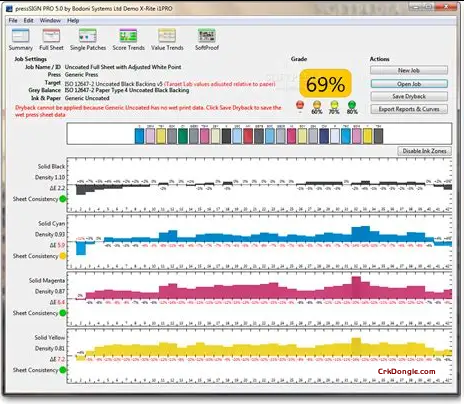Click the 'Generic Press' press value
464x404 pixels.
coord(81,75)
